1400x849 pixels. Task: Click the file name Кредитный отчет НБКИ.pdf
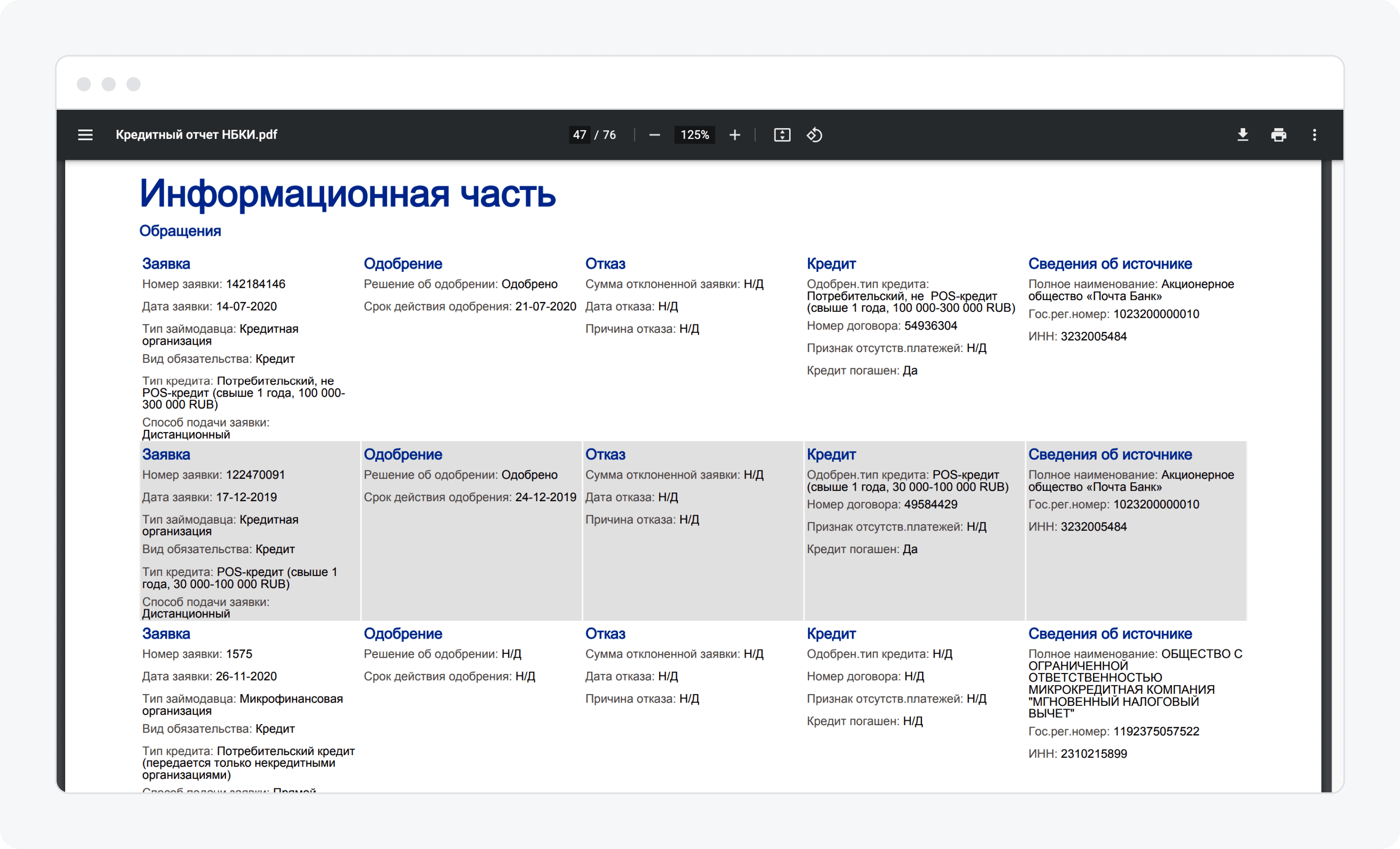(196, 135)
